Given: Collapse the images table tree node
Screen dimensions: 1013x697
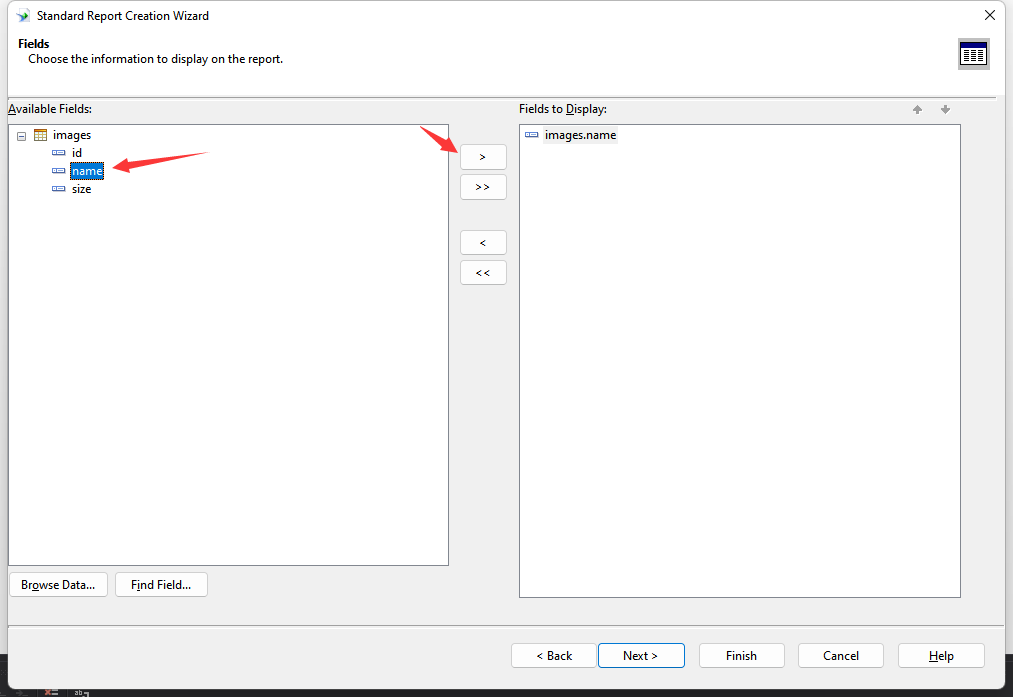Looking at the screenshot, I should click(x=21, y=135).
